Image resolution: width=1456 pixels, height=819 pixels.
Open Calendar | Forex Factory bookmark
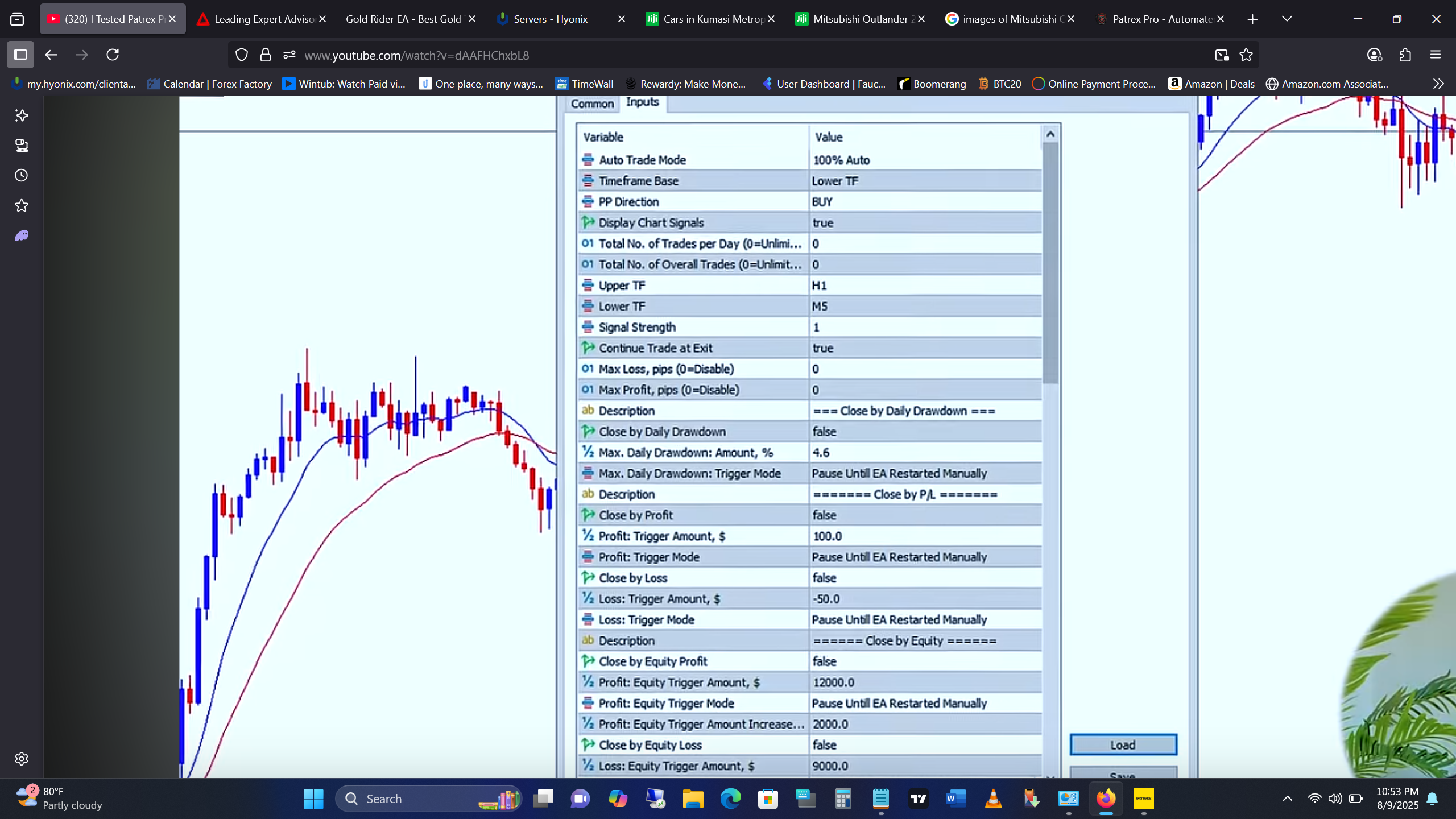[209, 84]
